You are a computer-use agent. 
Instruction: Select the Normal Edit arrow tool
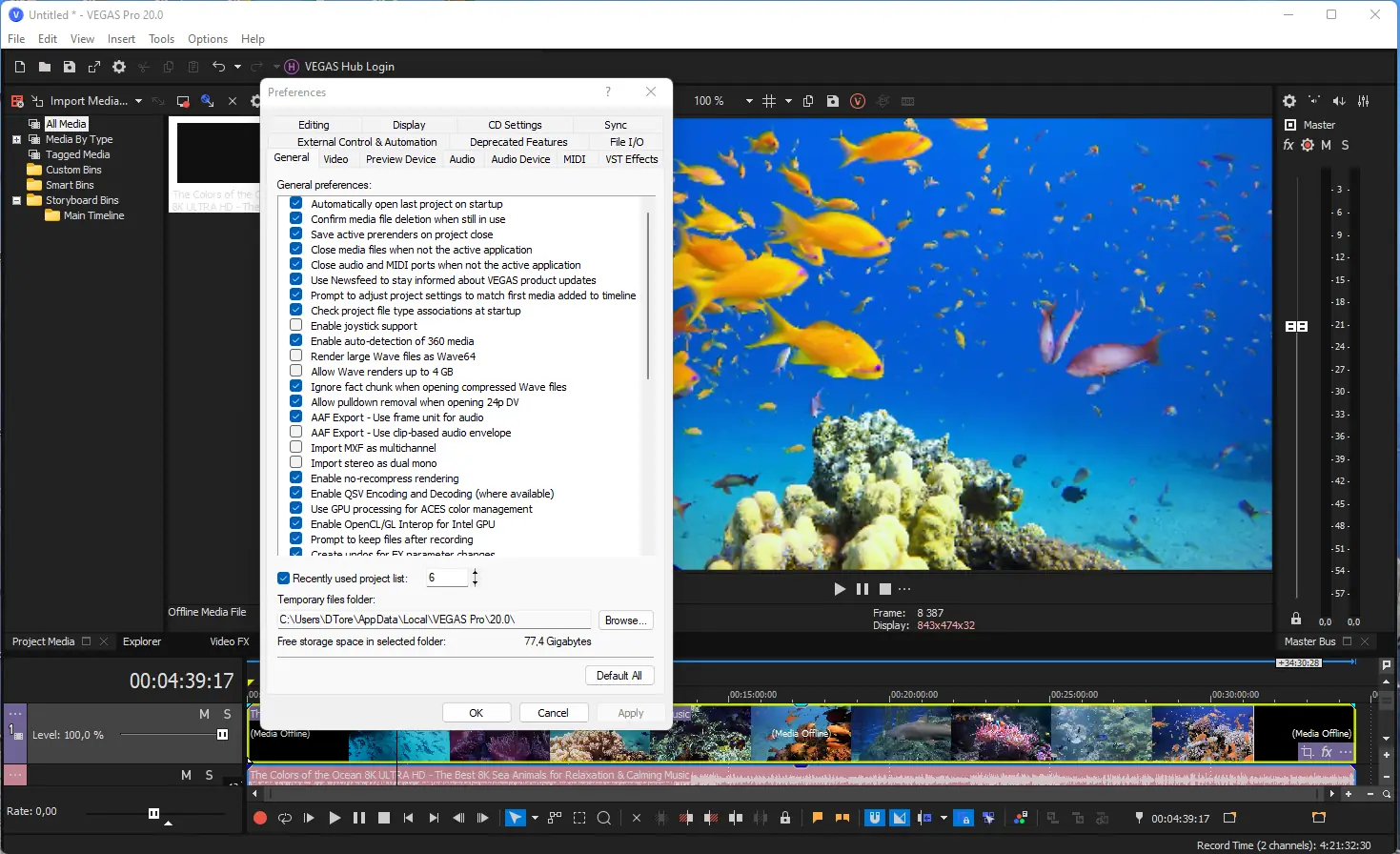pyautogui.click(x=515, y=818)
